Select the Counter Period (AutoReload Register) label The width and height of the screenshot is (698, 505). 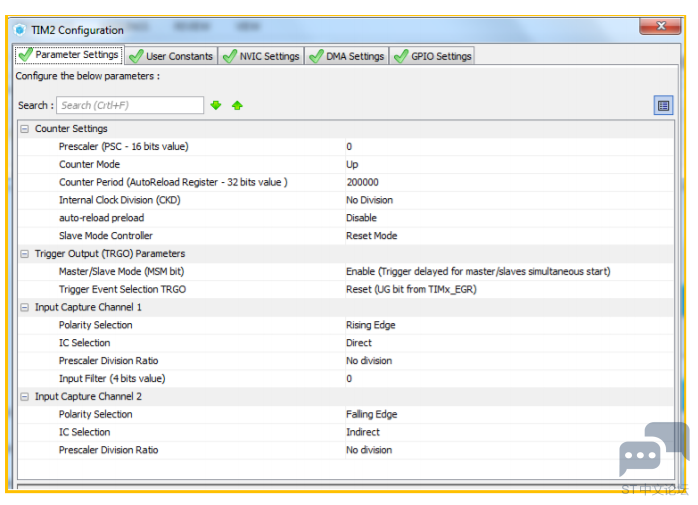(173, 182)
